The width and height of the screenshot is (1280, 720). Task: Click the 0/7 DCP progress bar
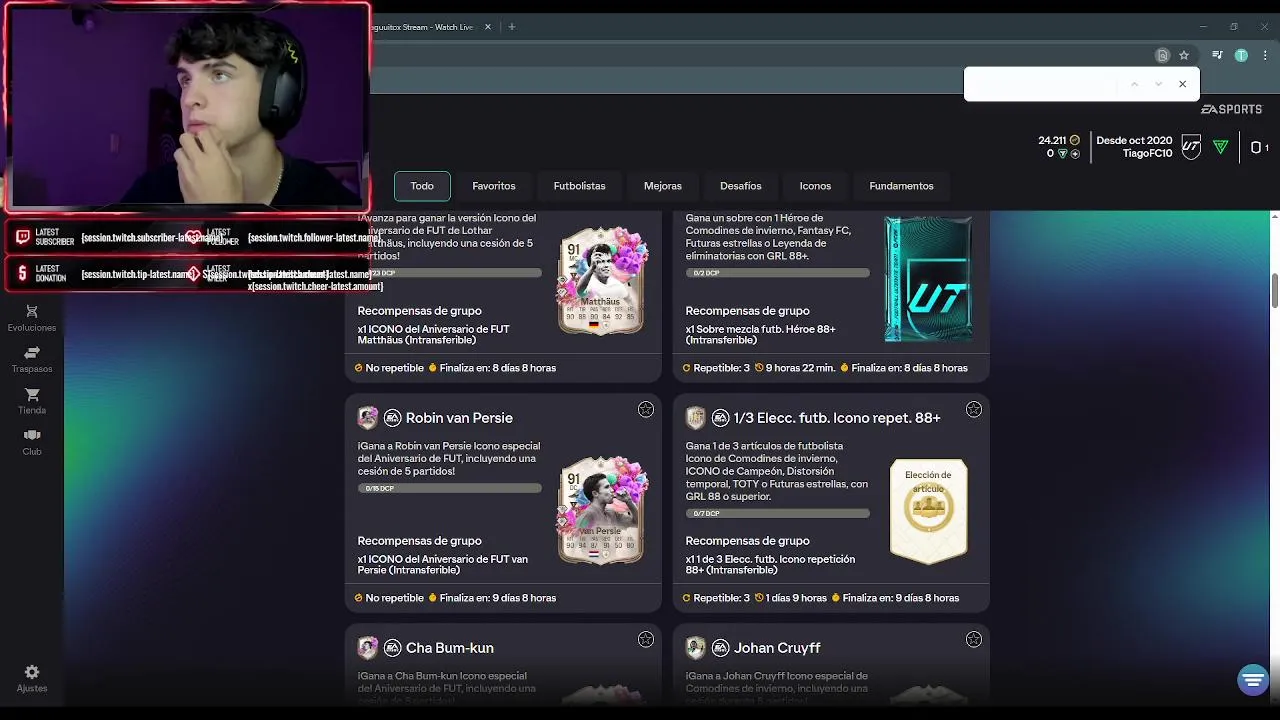click(x=778, y=513)
